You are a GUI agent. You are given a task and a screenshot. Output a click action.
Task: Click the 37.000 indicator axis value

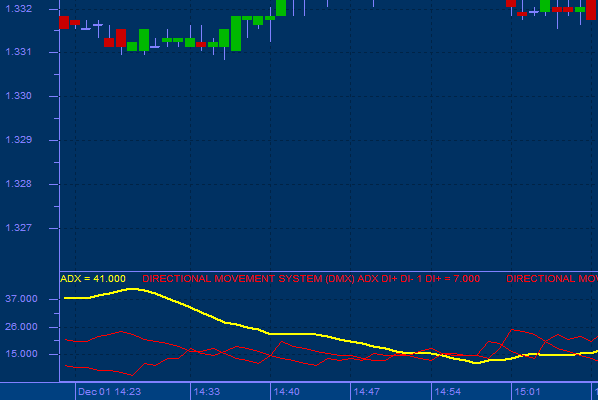[x=21, y=299]
